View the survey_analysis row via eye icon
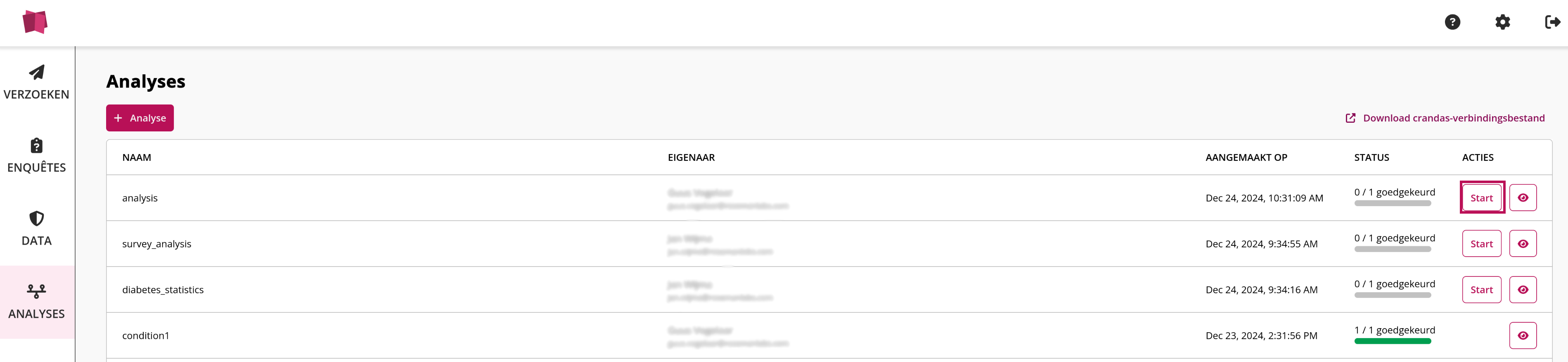1568x362 pixels. (1522, 244)
